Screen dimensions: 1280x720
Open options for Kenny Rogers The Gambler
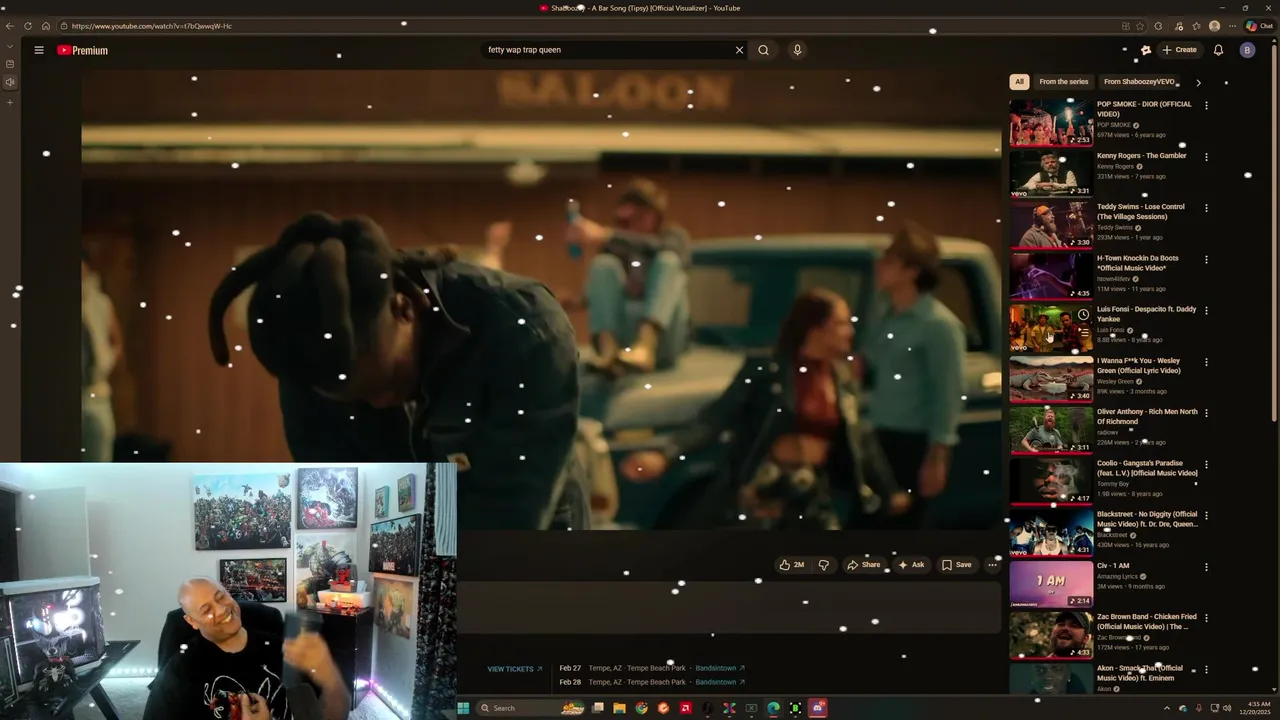tap(1206, 157)
